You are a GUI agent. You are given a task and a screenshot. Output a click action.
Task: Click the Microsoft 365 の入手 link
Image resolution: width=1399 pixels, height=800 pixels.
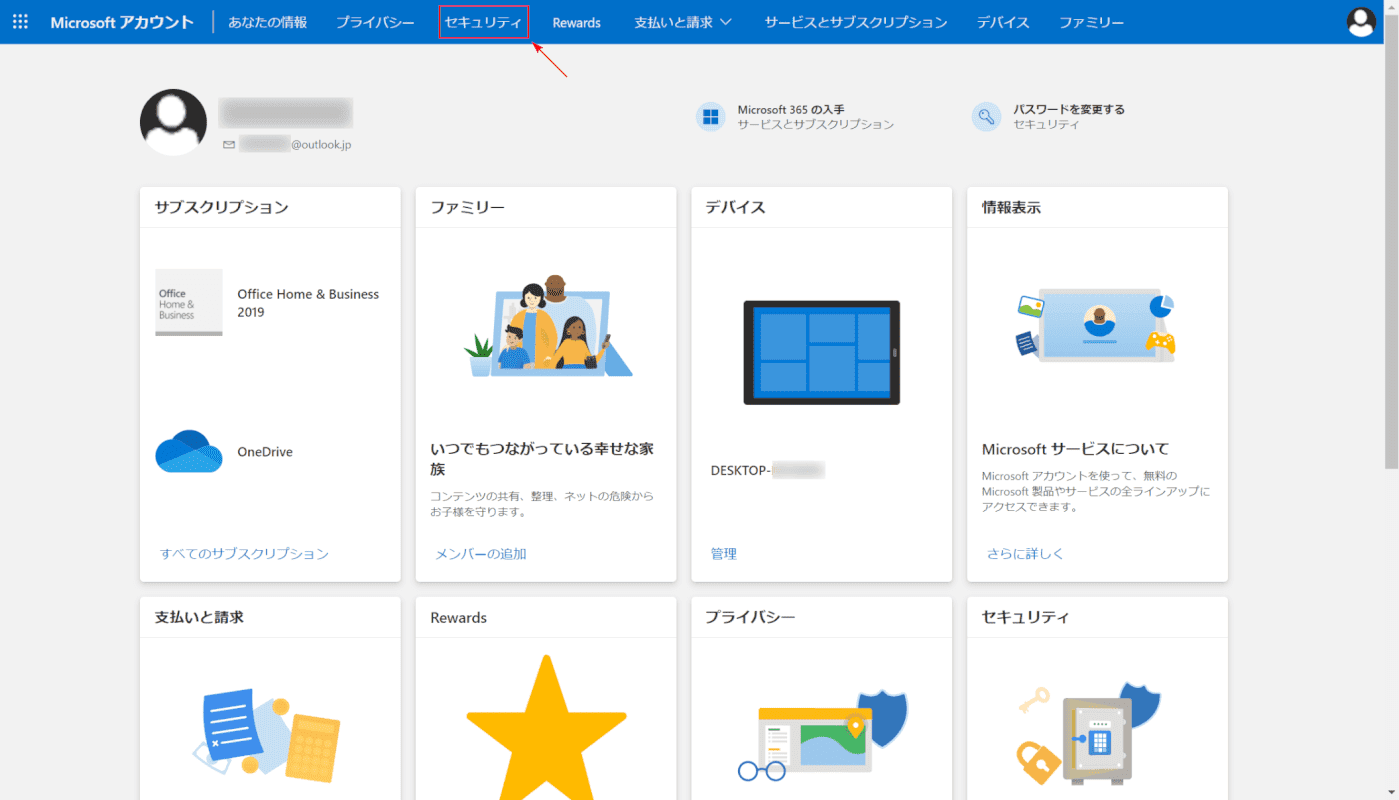pos(792,109)
